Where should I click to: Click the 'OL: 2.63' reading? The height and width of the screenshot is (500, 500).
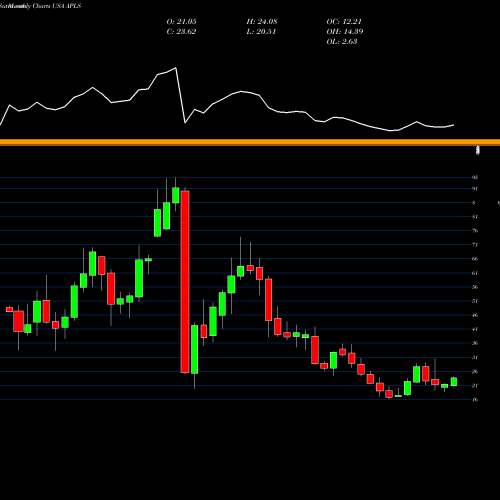coord(342,42)
